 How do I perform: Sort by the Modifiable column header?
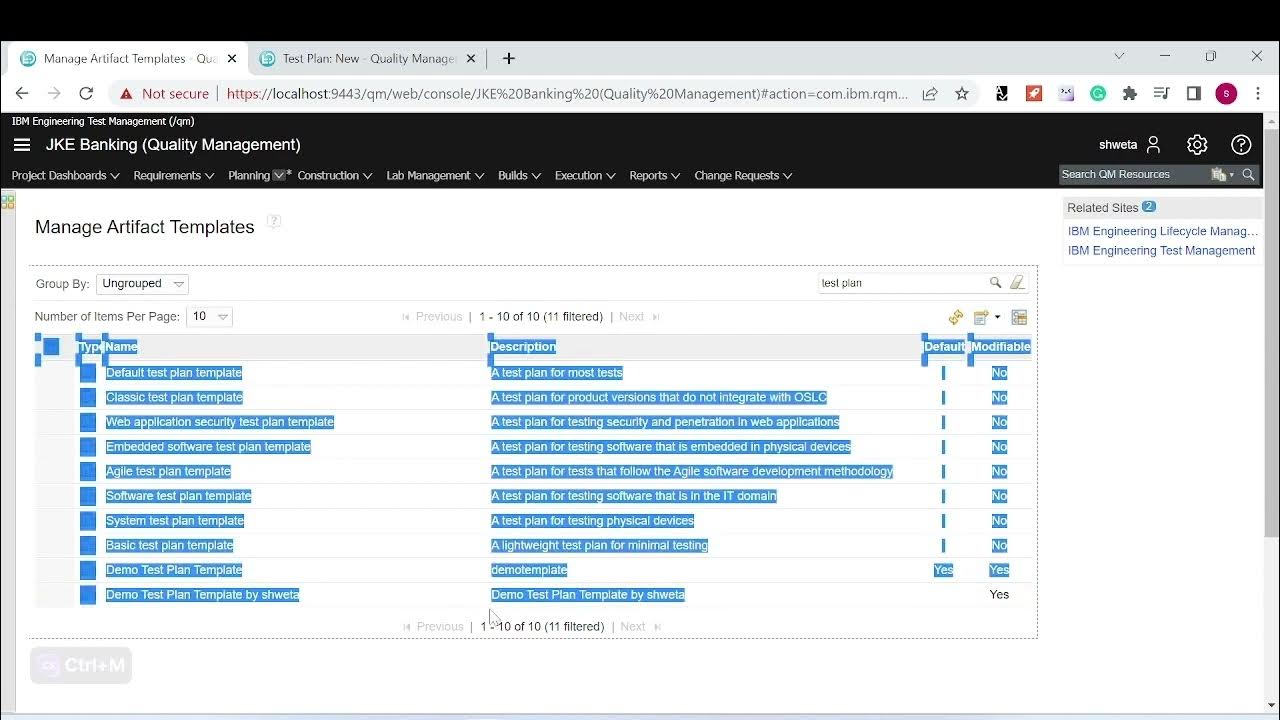point(1001,347)
